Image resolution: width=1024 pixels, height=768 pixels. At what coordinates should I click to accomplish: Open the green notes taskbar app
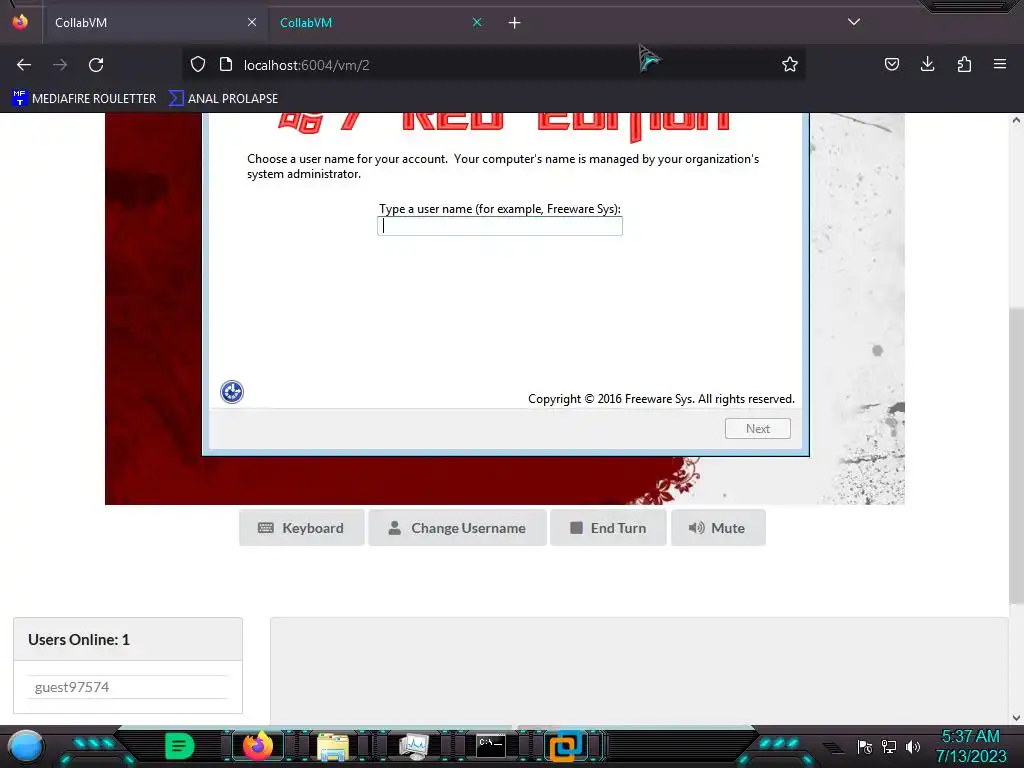(x=179, y=746)
